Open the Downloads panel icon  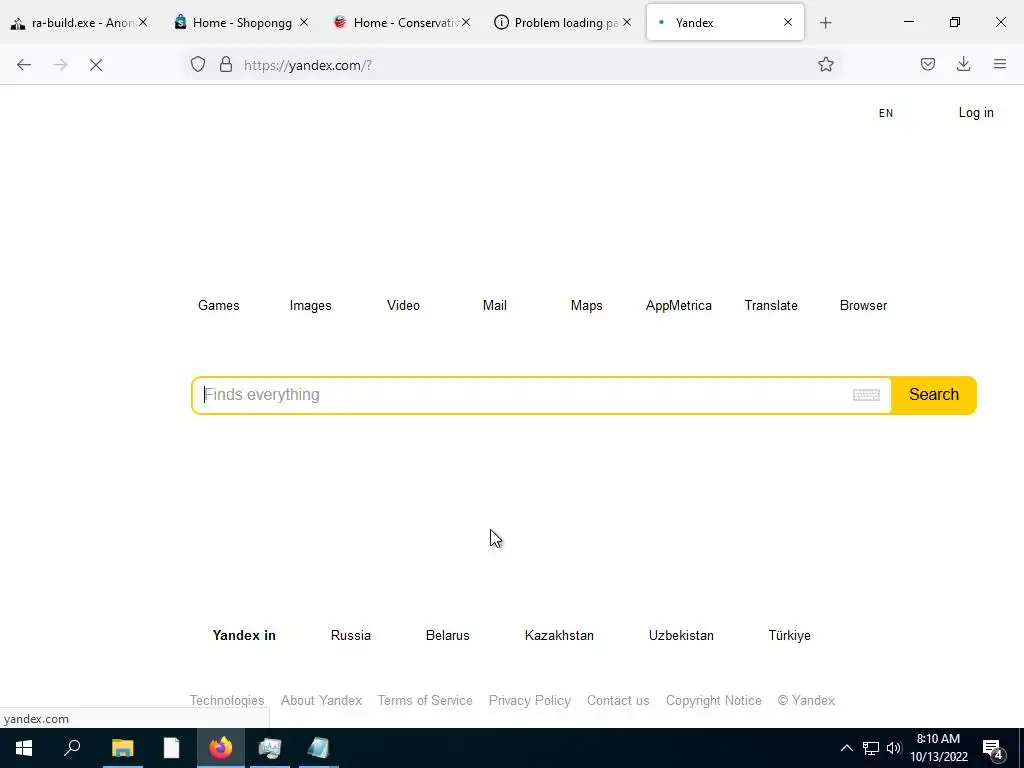point(963,64)
